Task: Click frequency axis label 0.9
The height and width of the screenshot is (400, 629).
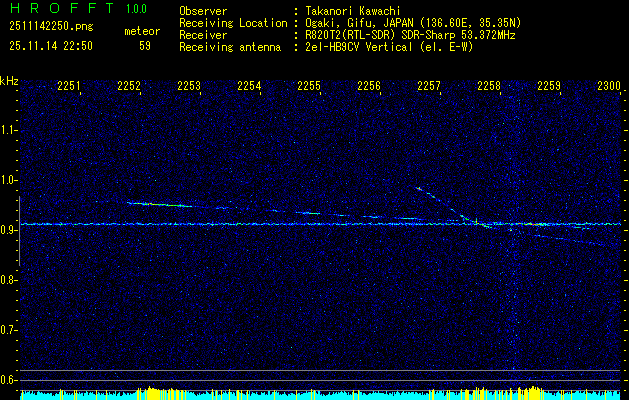Action: (x=8, y=230)
